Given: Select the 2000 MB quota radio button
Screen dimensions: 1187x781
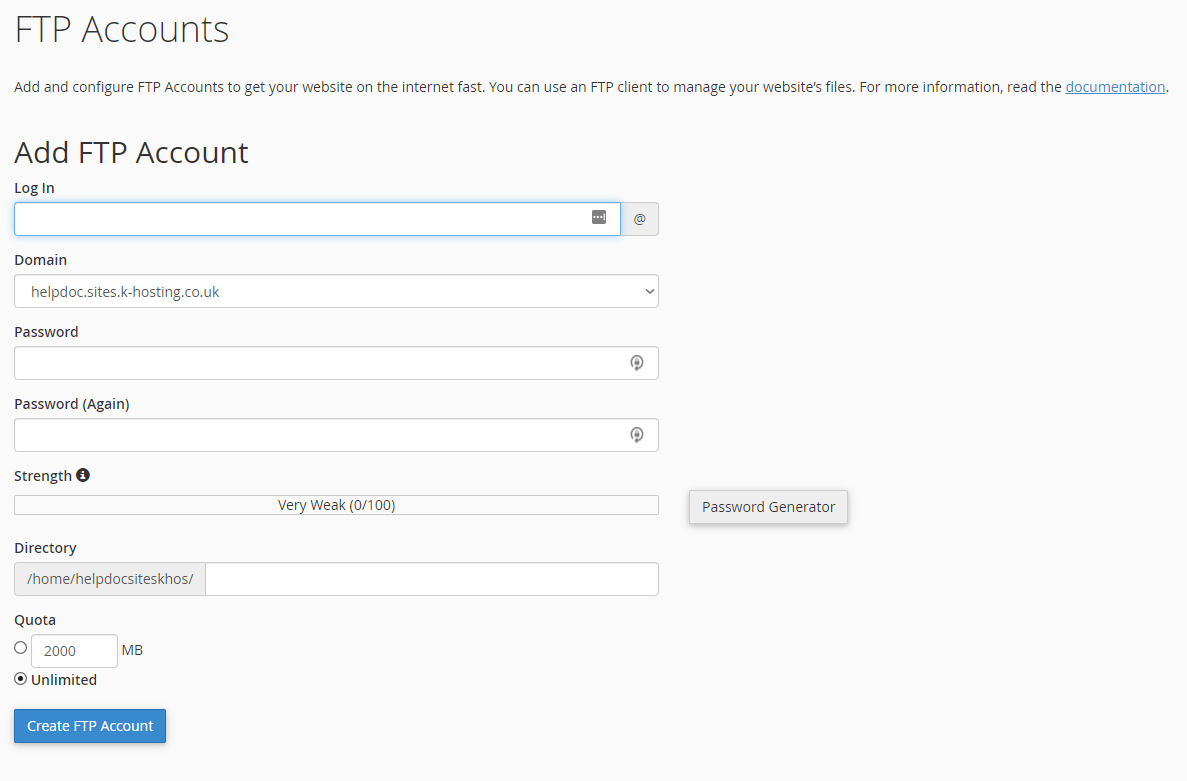Looking at the screenshot, I should pyautogui.click(x=20, y=648).
